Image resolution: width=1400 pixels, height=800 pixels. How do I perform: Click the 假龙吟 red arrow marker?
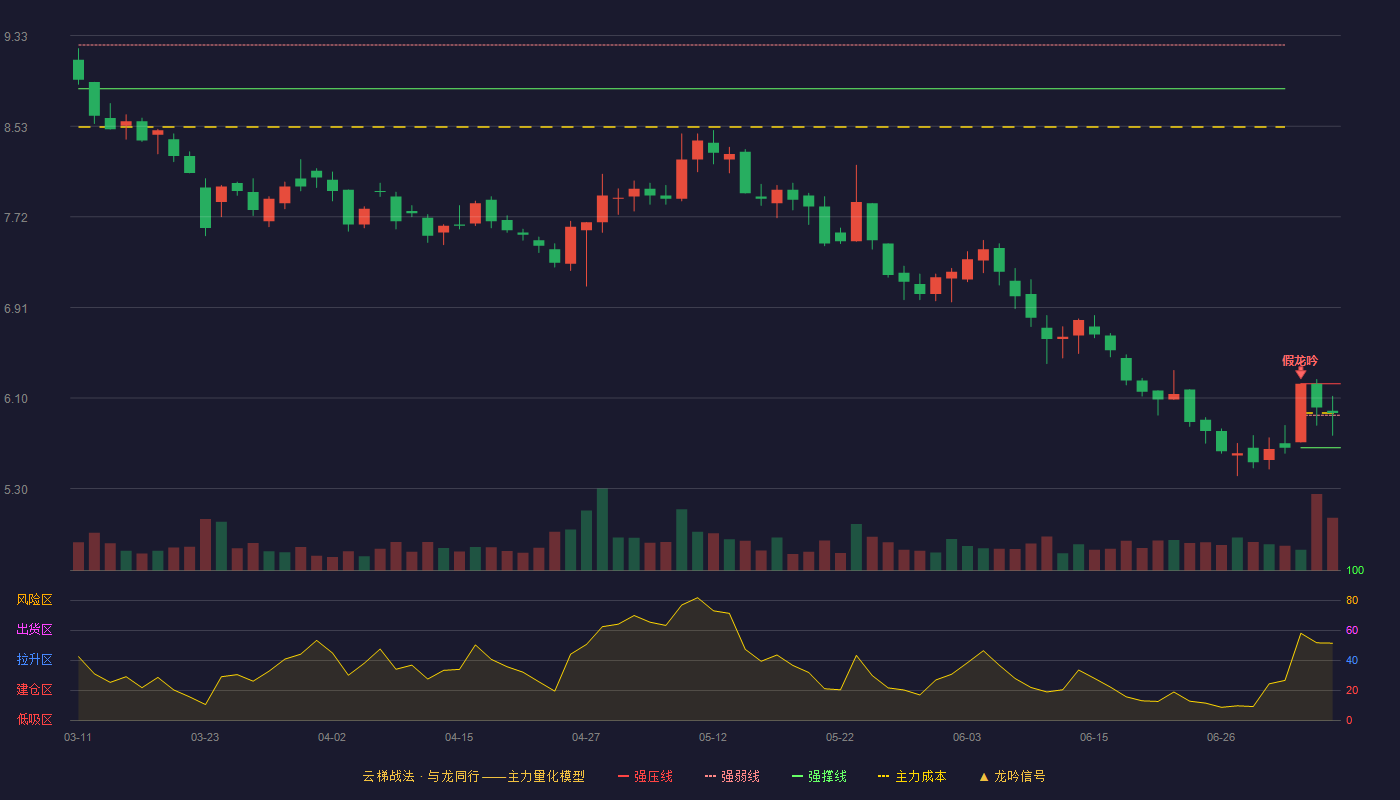coord(1301,373)
